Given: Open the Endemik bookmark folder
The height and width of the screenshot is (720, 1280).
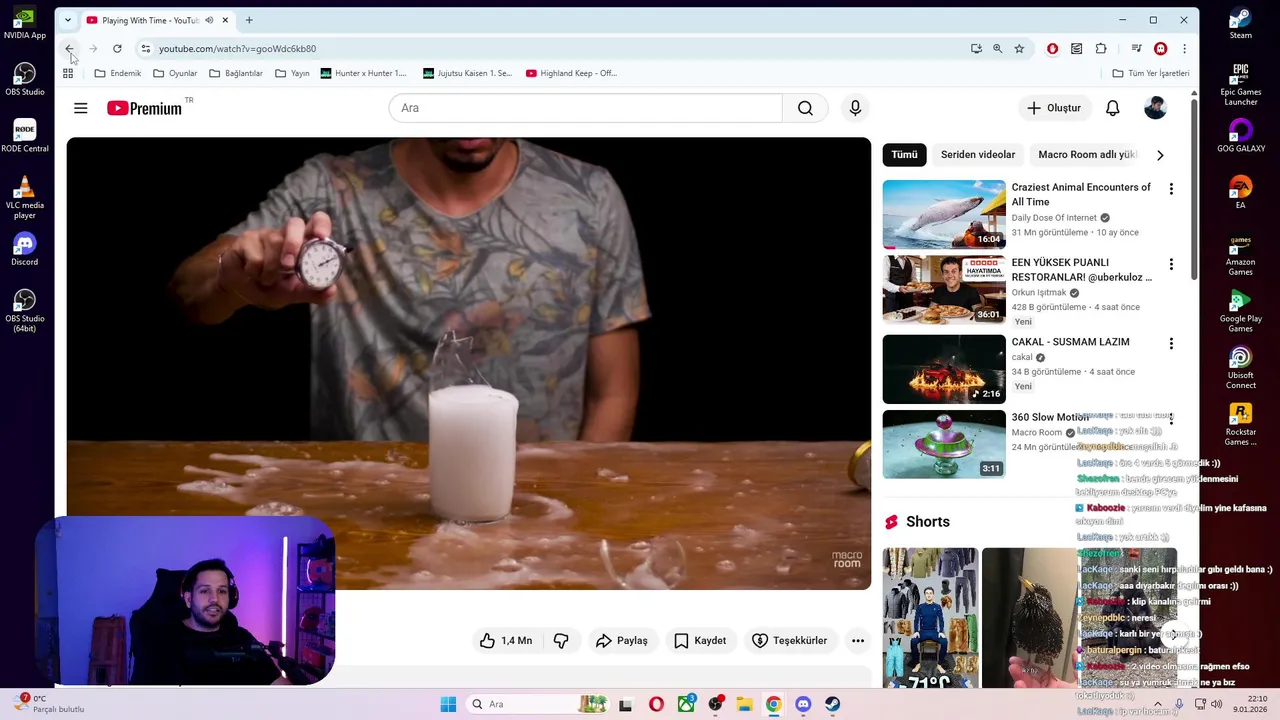Looking at the screenshot, I should 118,73.
